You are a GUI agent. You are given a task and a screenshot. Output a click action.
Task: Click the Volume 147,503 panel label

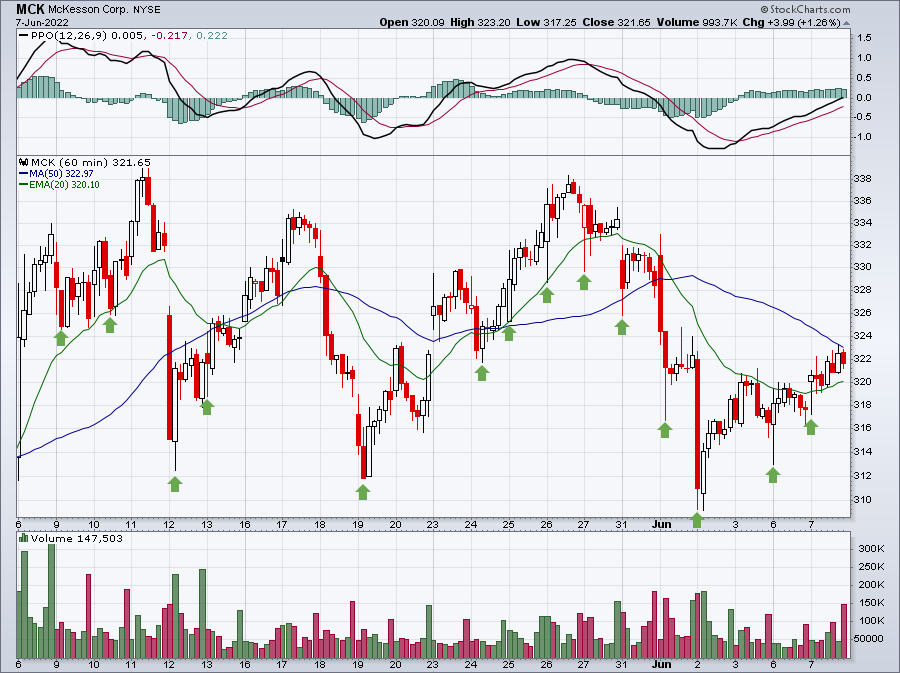(x=77, y=538)
